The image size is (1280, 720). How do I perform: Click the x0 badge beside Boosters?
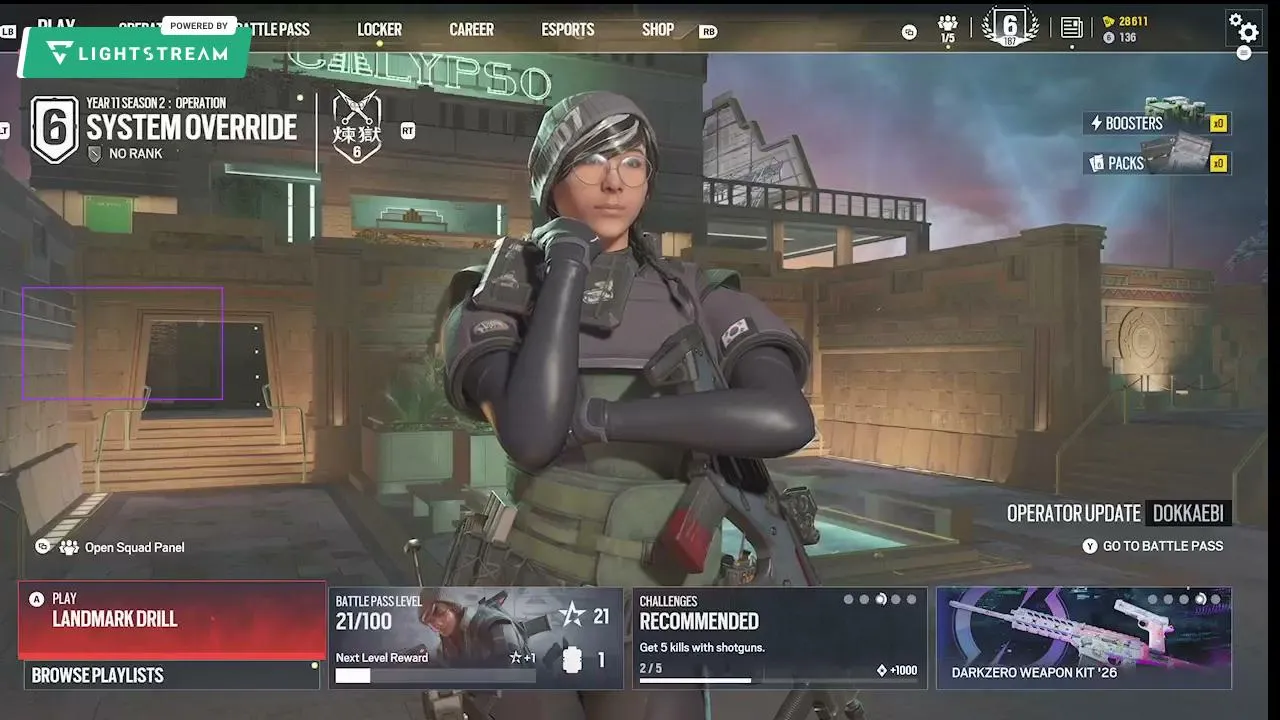(x=1219, y=123)
